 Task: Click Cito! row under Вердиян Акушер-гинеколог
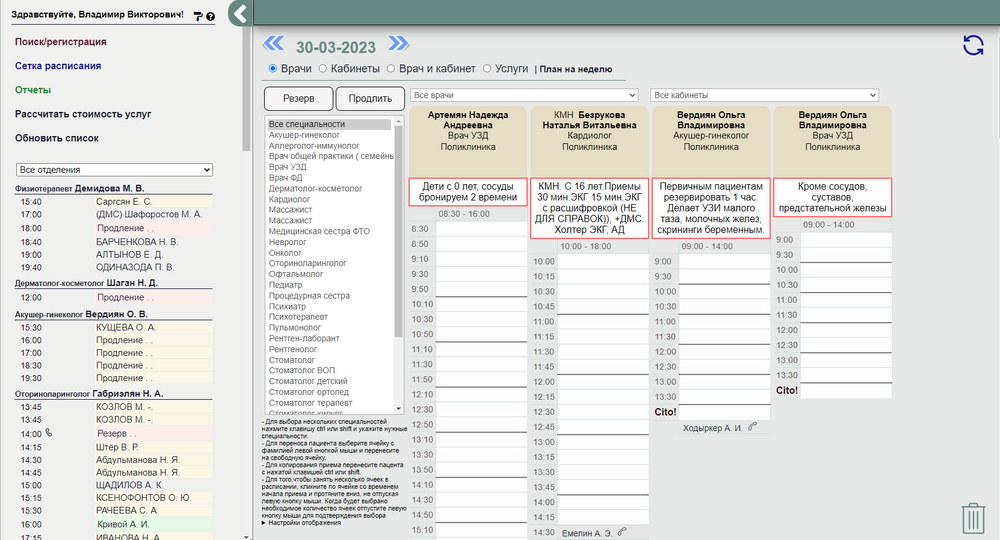[x=724, y=412]
